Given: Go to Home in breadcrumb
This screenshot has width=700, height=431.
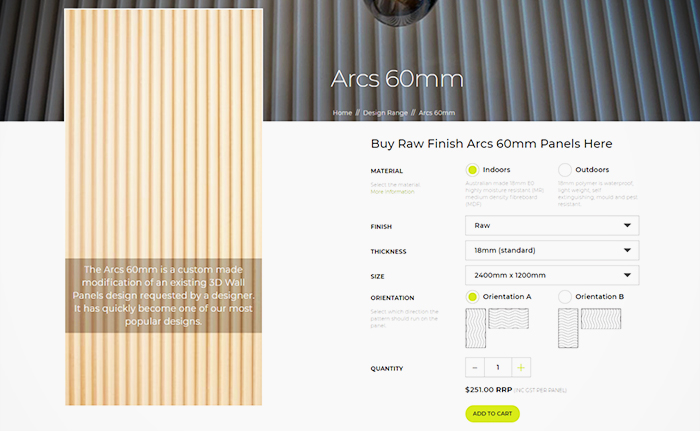Looking at the screenshot, I should pyautogui.click(x=342, y=113).
